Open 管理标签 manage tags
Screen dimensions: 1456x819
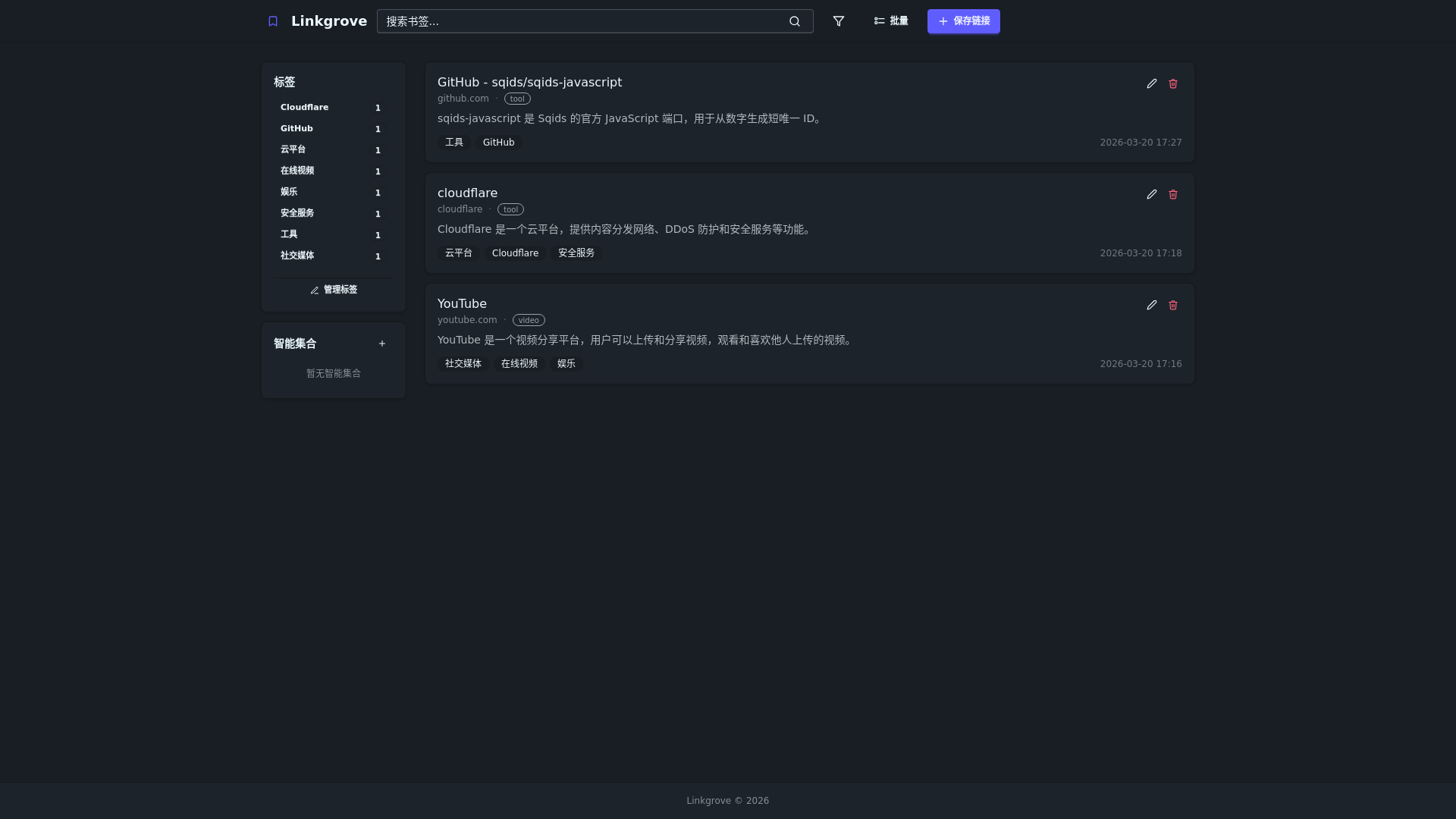click(x=334, y=290)
